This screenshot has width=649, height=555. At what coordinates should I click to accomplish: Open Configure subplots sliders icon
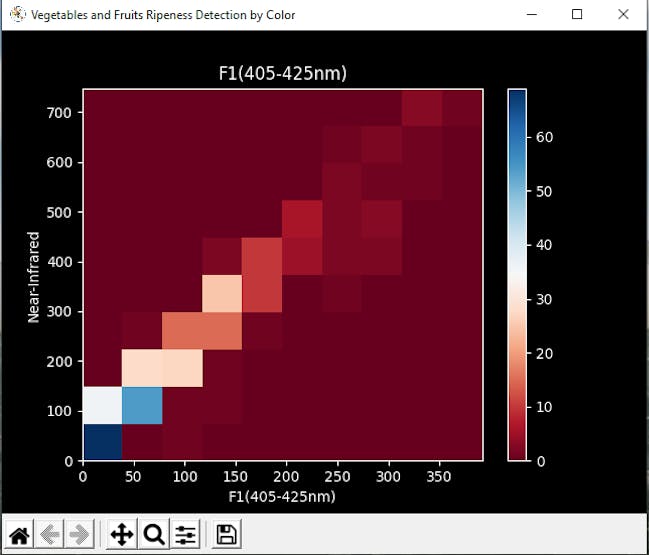(185, 534)
